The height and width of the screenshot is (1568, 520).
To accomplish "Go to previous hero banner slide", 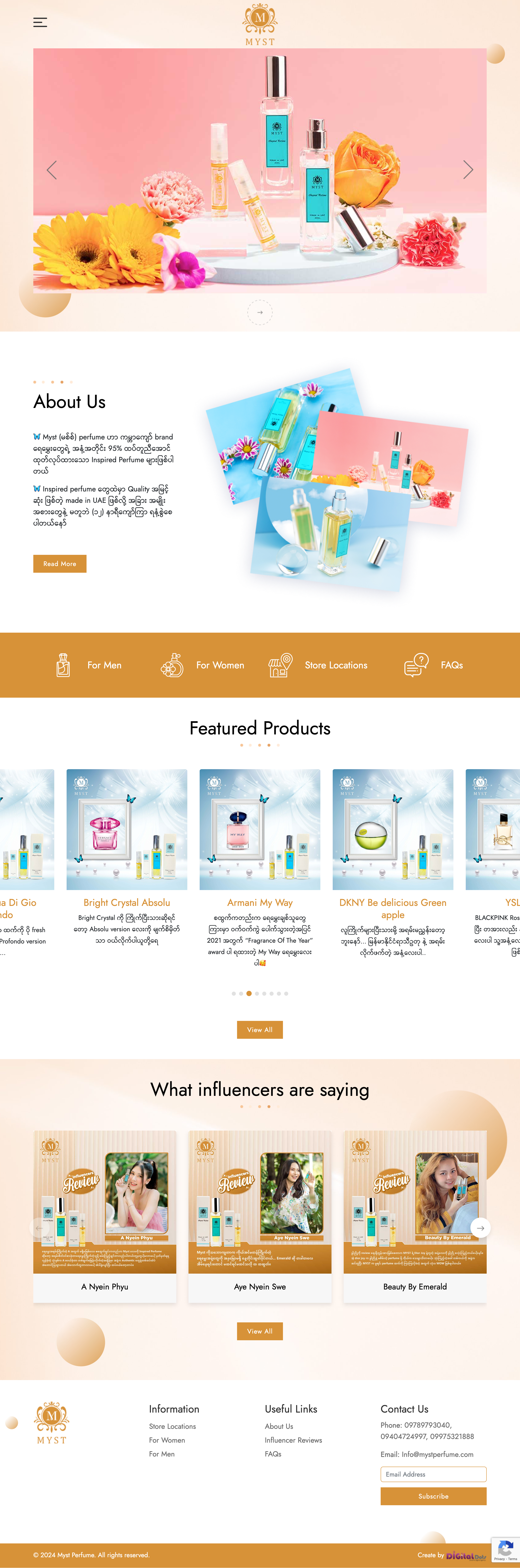I will 52,170.
